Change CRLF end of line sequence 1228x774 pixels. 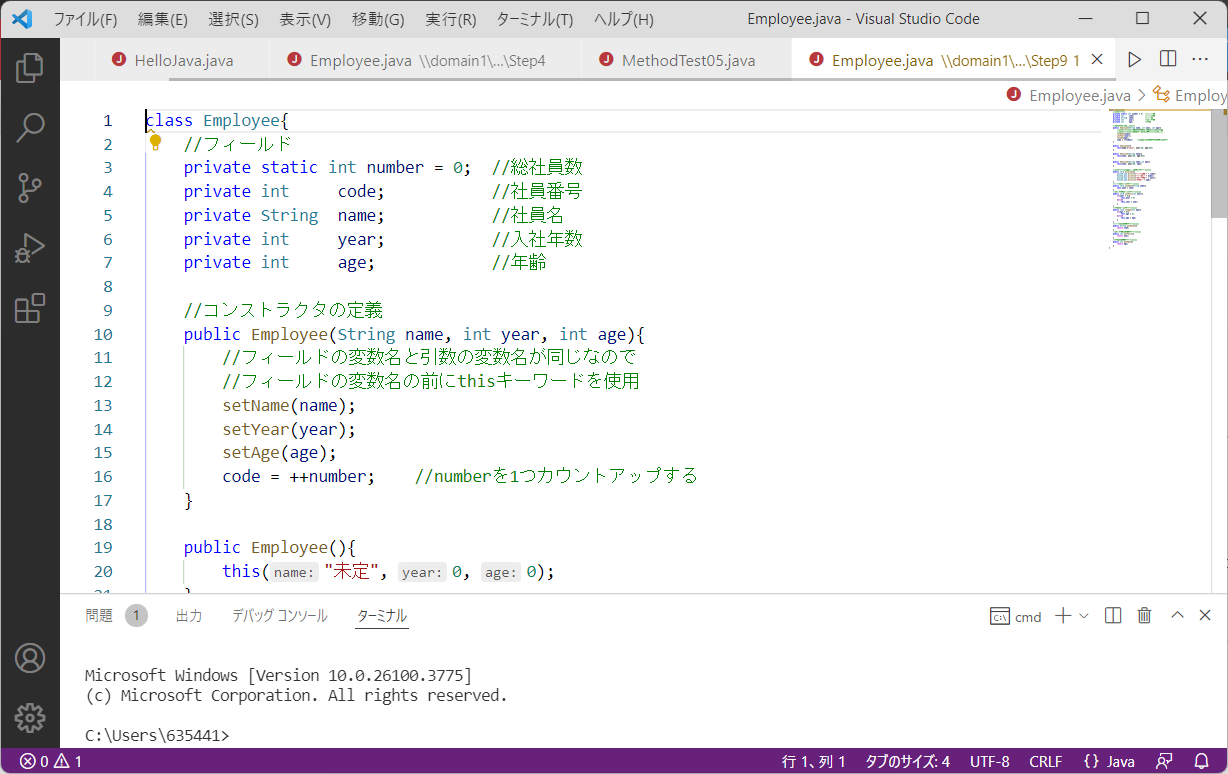(1046, 761)
